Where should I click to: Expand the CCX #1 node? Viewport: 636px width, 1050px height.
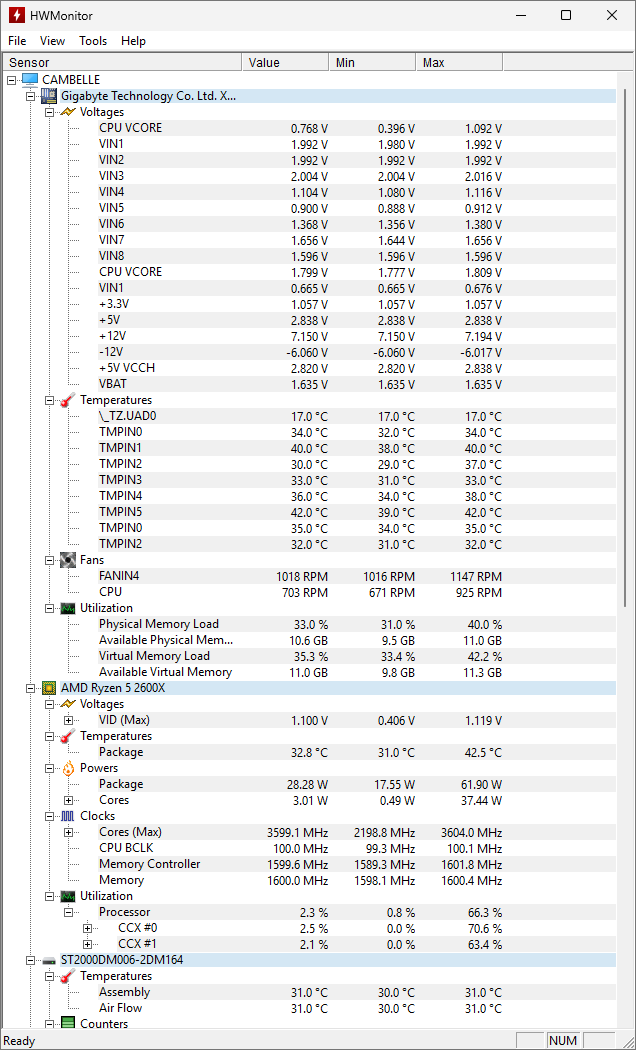click(x=87, y=944)
